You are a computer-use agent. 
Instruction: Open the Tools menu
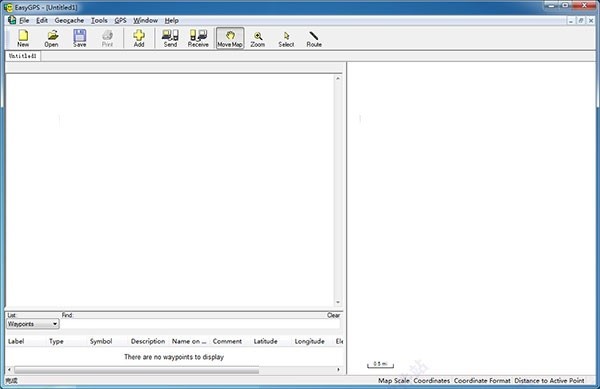point(99,20)
